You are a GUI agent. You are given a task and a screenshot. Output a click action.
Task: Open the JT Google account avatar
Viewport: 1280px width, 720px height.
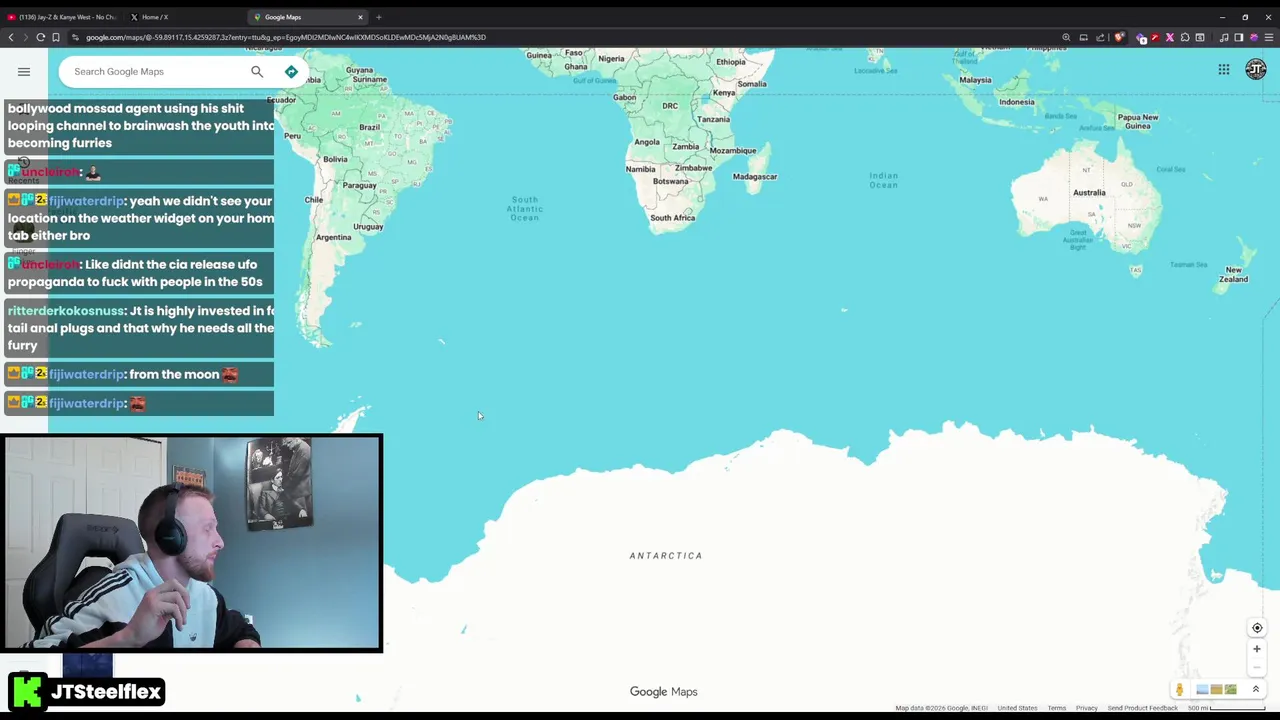pos(1256,69)
